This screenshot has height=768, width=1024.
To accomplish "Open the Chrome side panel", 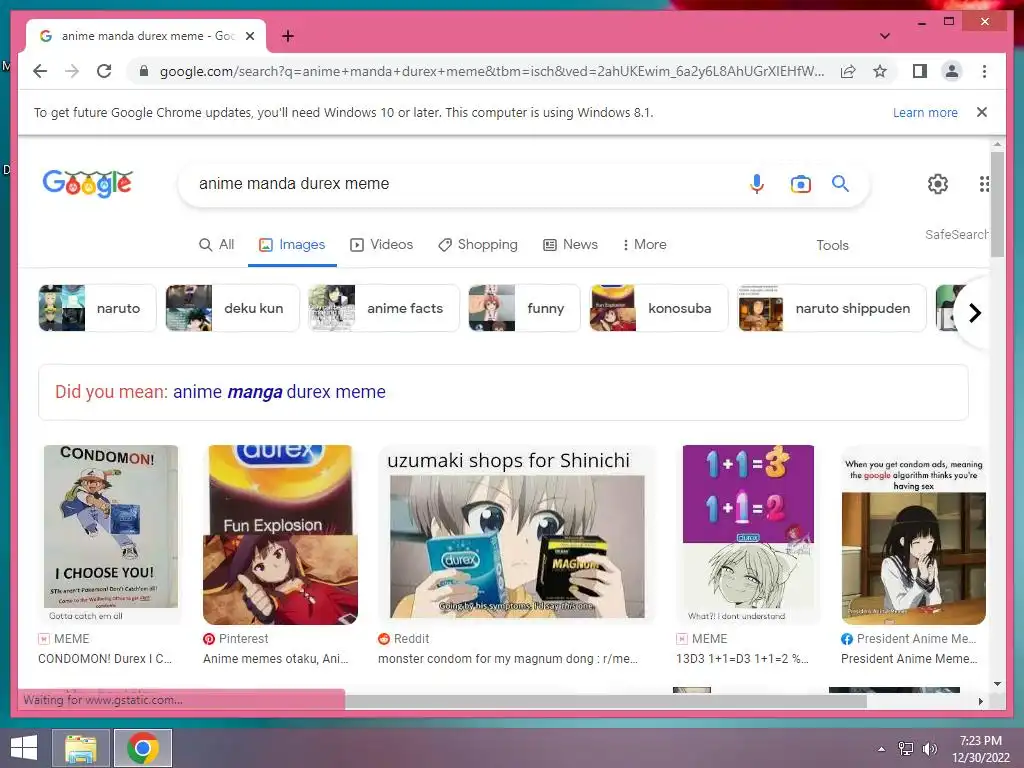I will [x=920, y=71].
